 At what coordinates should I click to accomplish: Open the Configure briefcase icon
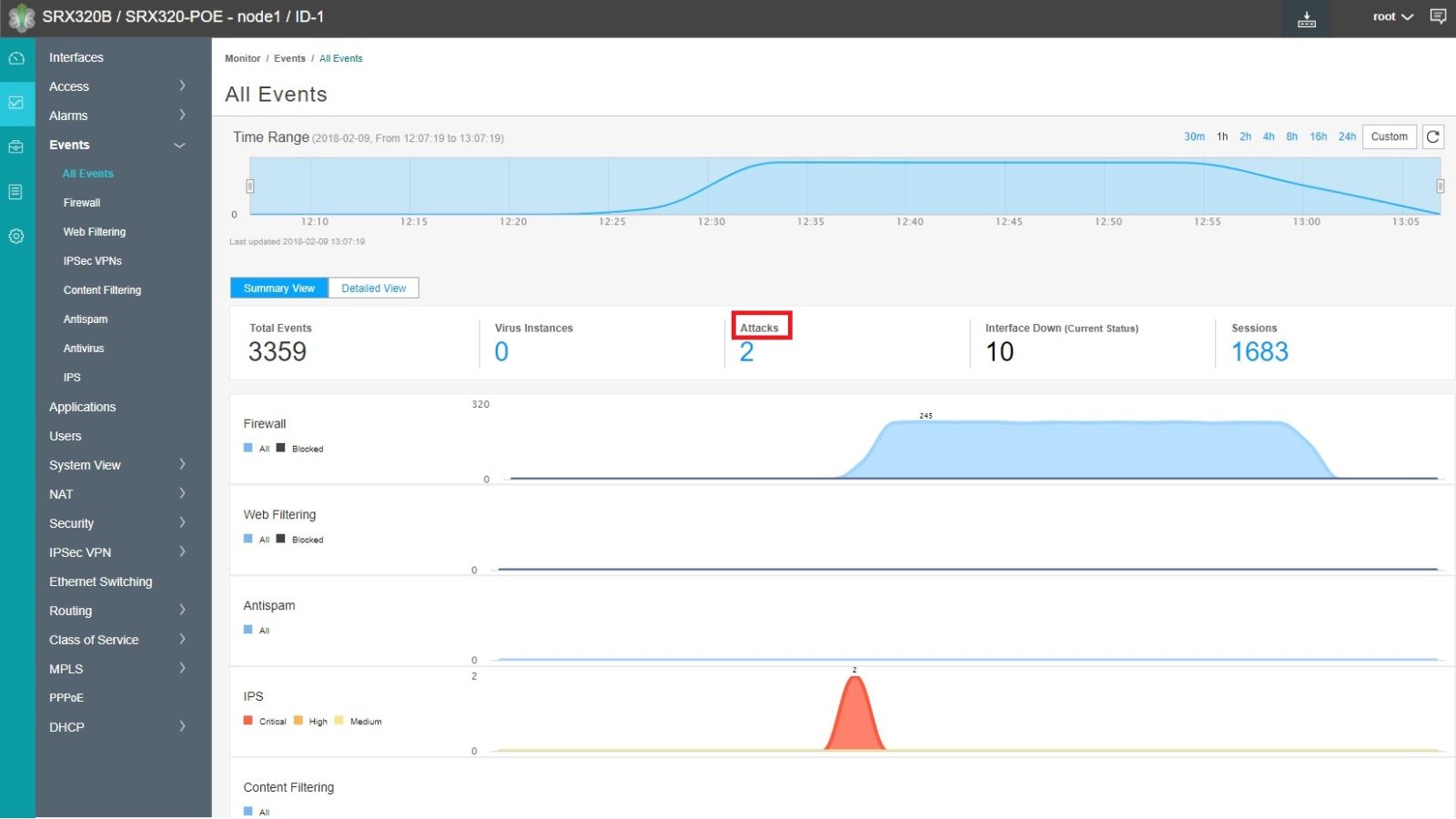[x=16, y=147]
